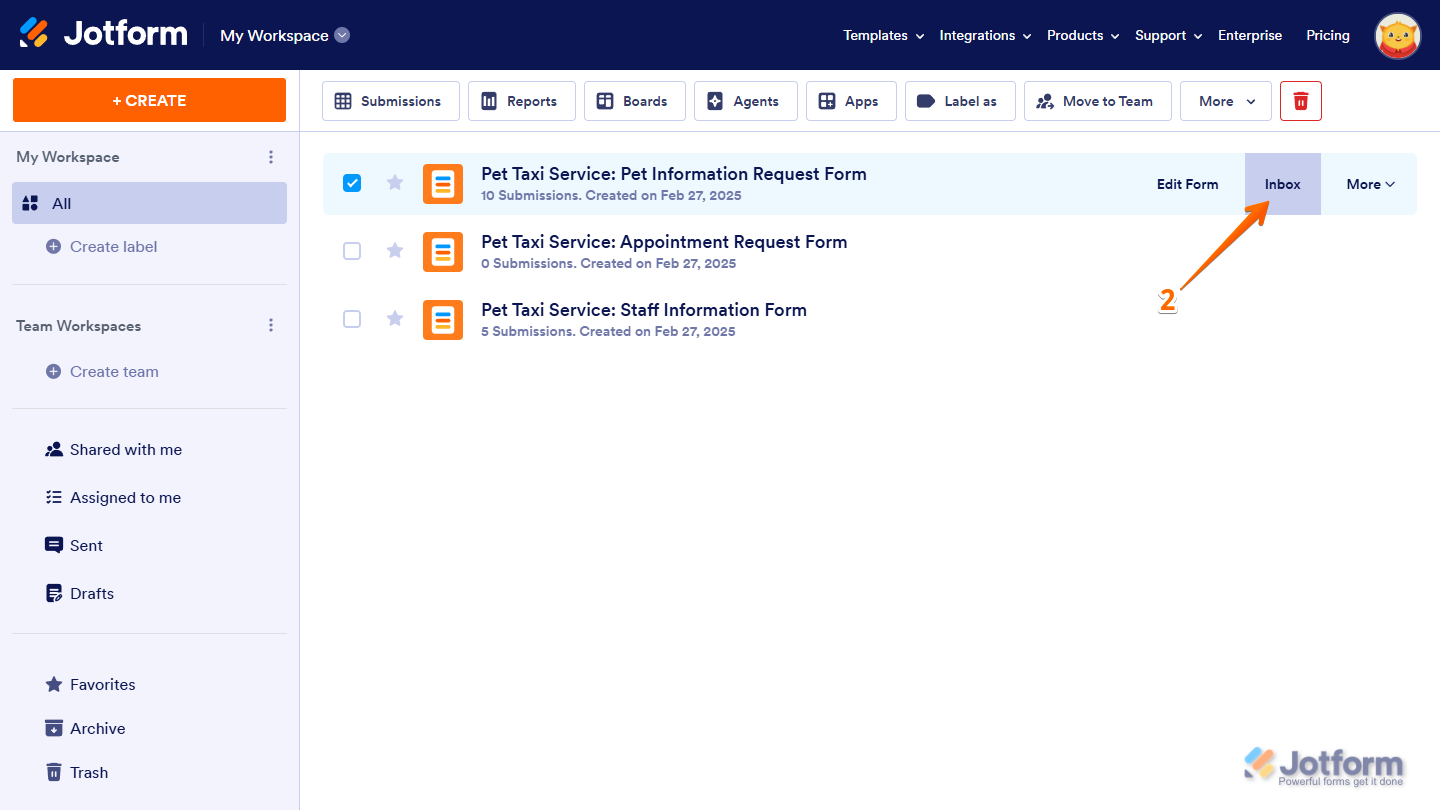Screen dimensions: 1440x810
Task: Open the Templates menu in header
Action: coord(883,35)
